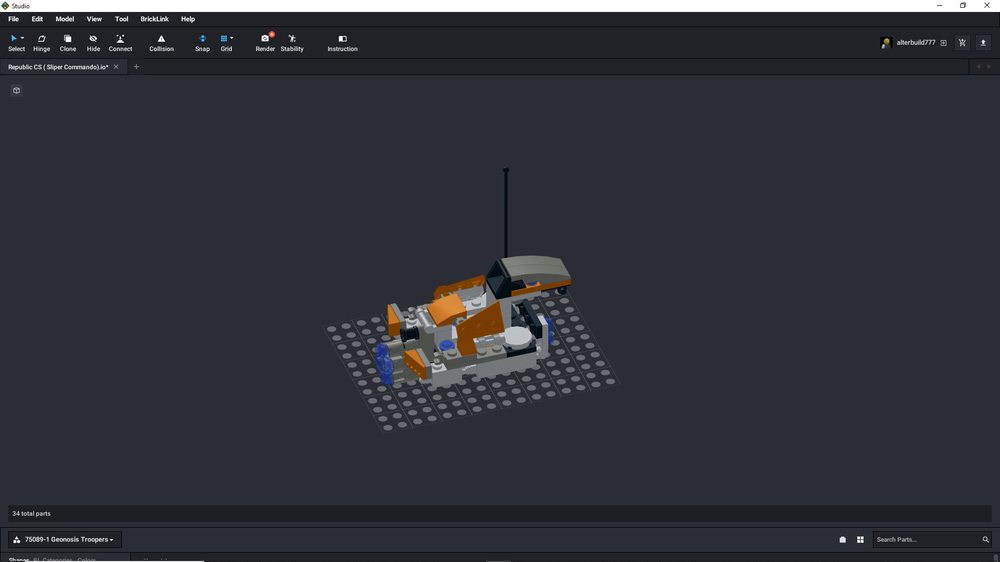Expand the Select tool dropdown arrow
1000x562 pixels.
[22, 38]
